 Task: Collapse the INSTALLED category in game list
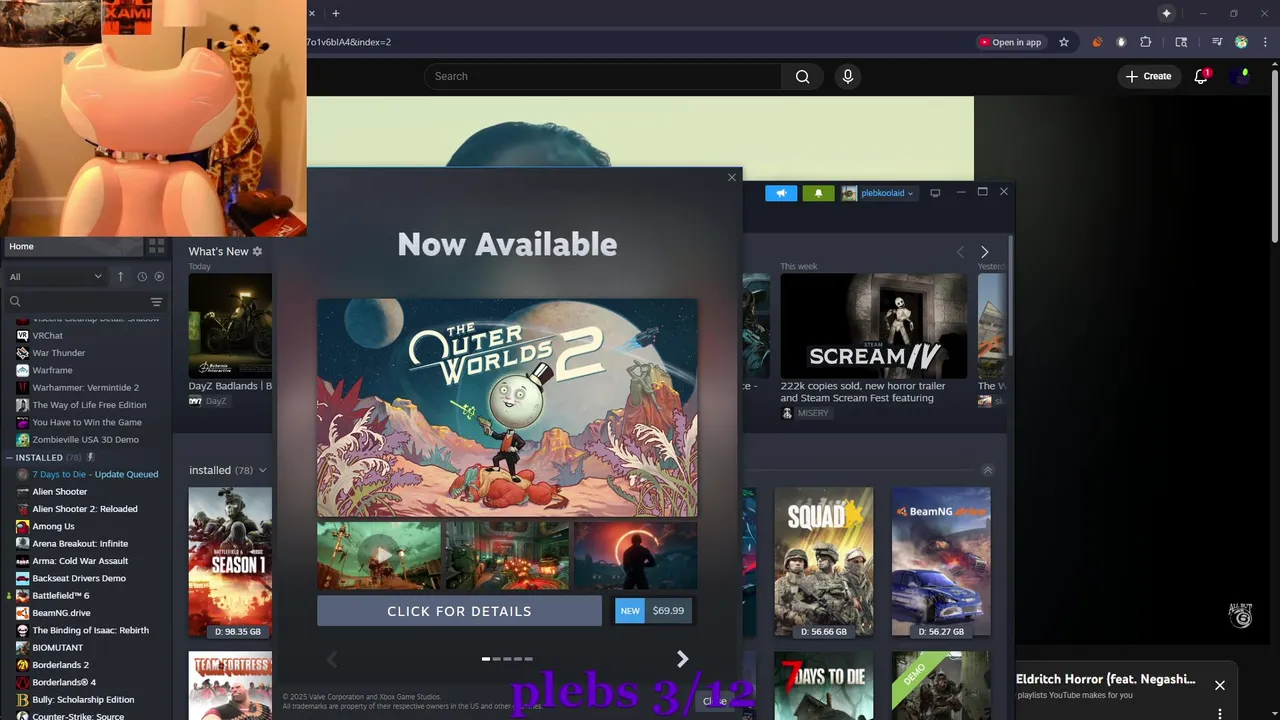click(11, 457)
